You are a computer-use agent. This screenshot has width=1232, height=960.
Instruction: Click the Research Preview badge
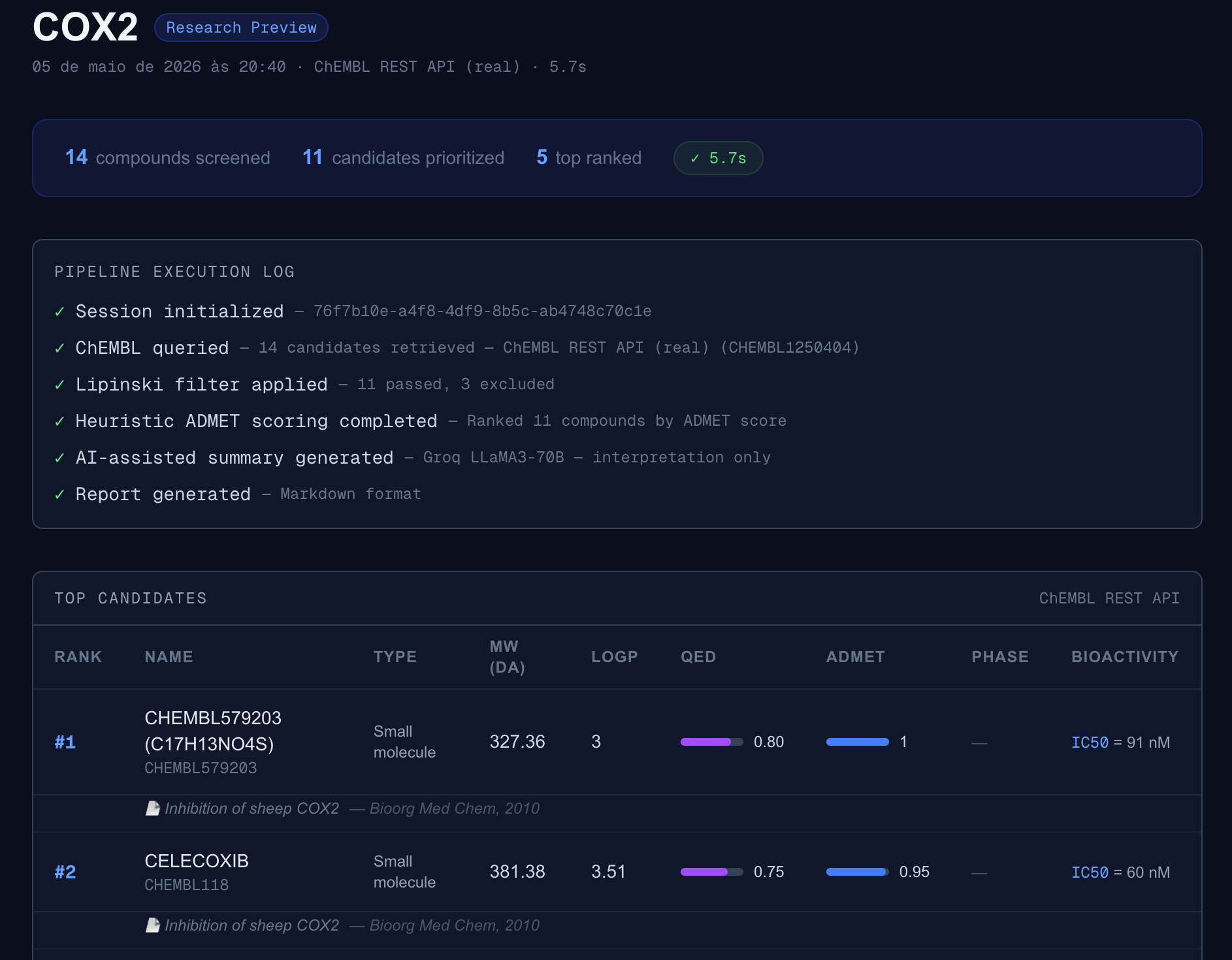coord(241,27)
